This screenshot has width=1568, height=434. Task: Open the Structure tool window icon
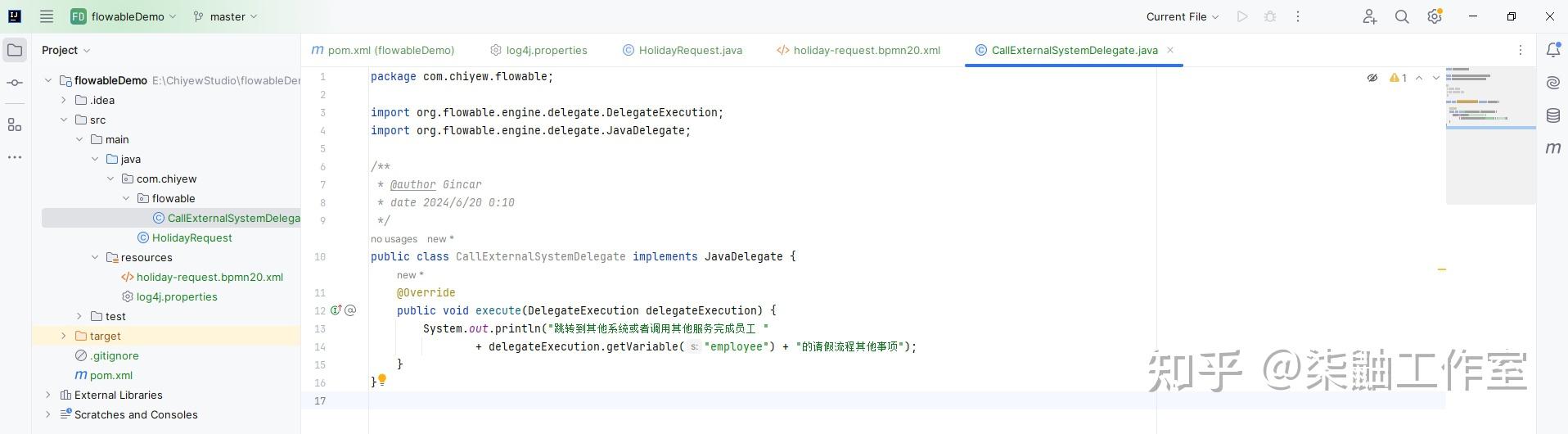coord(15,124)
